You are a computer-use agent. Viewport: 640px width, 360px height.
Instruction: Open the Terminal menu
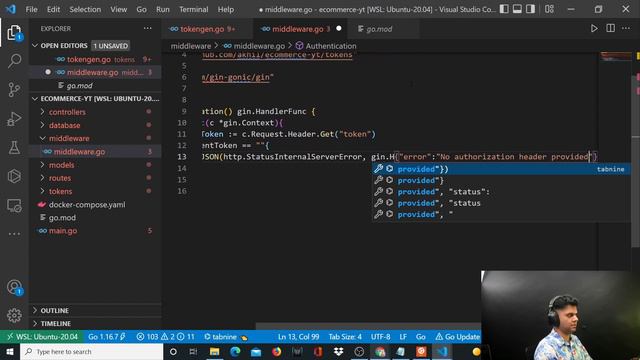click(x=193, y=9)
